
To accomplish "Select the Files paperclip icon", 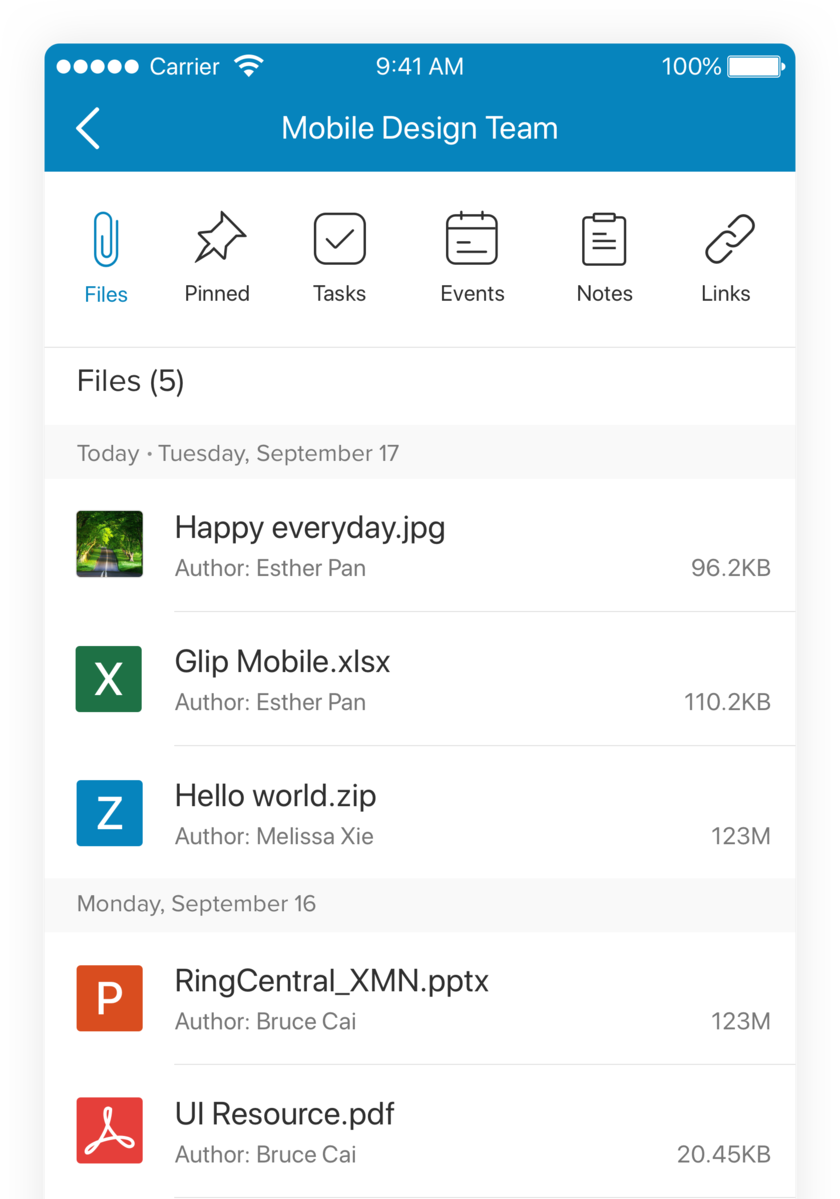I will (106, 240).
